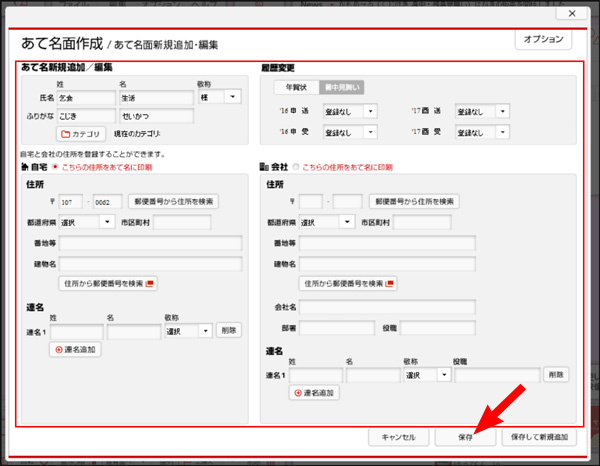Open the 敬称 様 dropdown
The image size is (600, 466).
click(x=220, y=97)
